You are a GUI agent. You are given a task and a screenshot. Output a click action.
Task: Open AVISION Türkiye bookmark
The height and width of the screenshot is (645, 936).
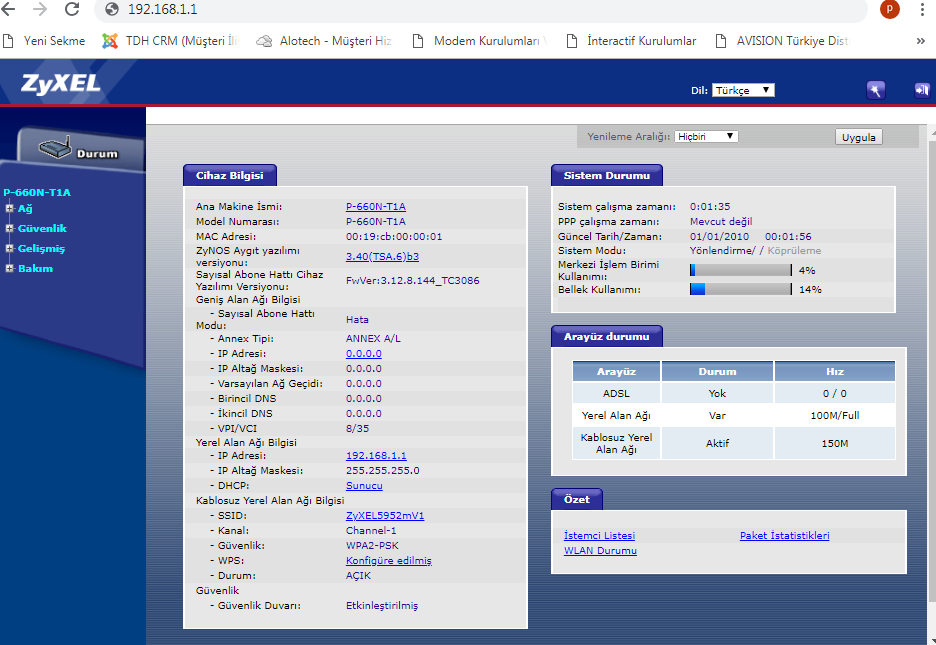(x=782, y=41)
